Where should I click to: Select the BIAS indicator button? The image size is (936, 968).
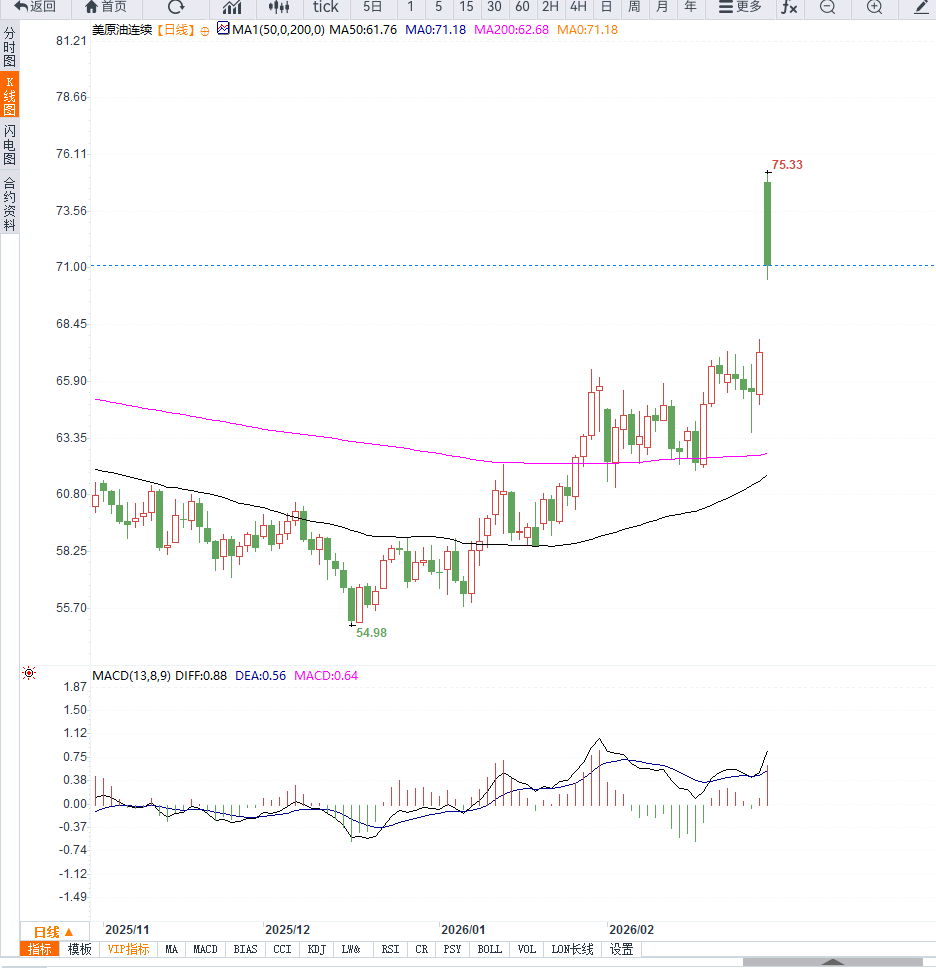(x=245, y=949)
